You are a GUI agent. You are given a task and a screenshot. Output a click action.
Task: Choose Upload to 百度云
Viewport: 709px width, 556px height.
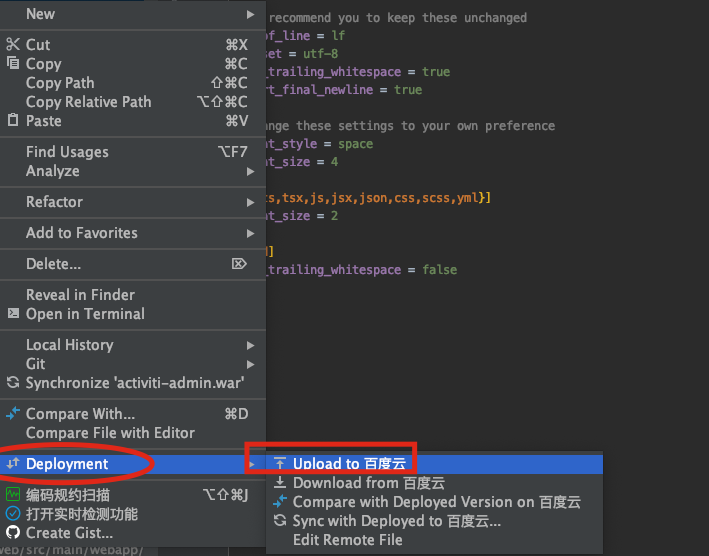coord(435,464)
